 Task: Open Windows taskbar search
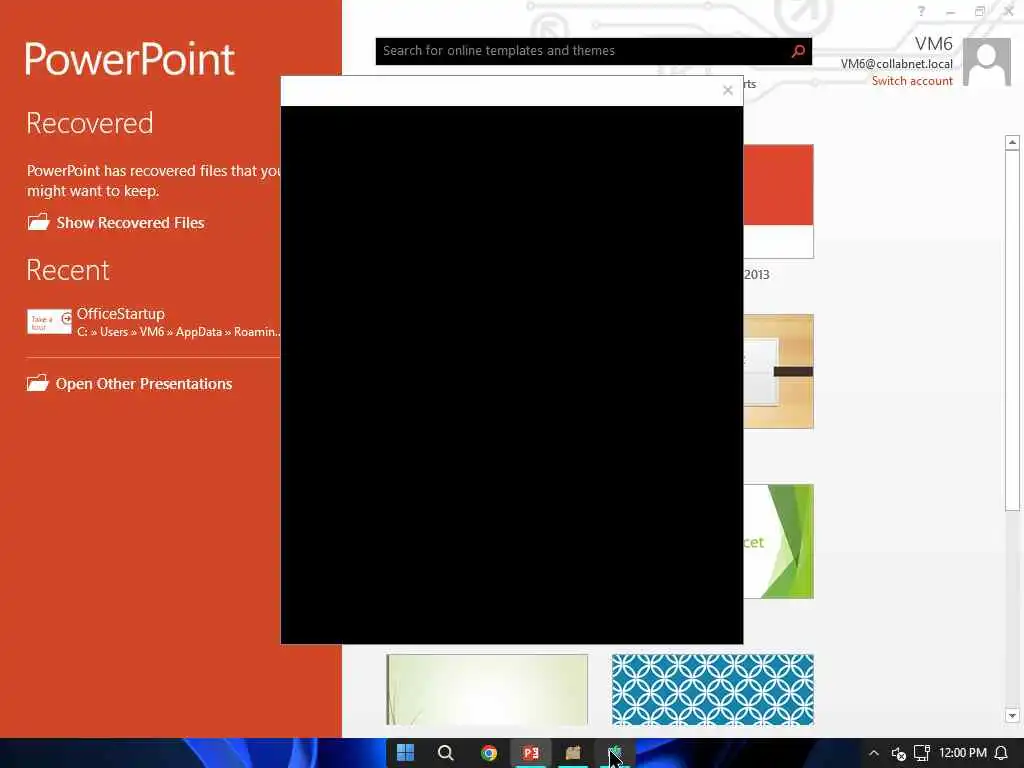(445, 753)
